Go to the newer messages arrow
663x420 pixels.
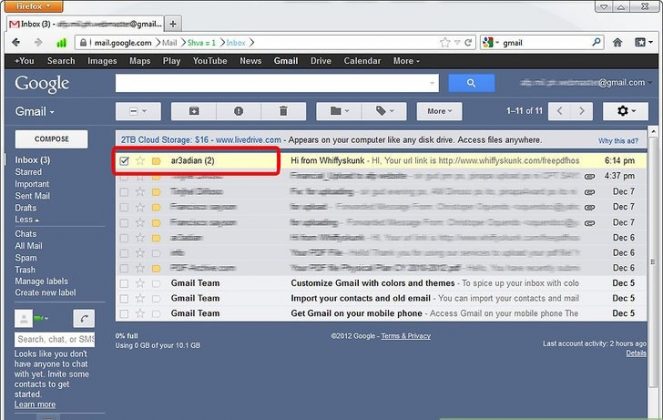[561, 111]
